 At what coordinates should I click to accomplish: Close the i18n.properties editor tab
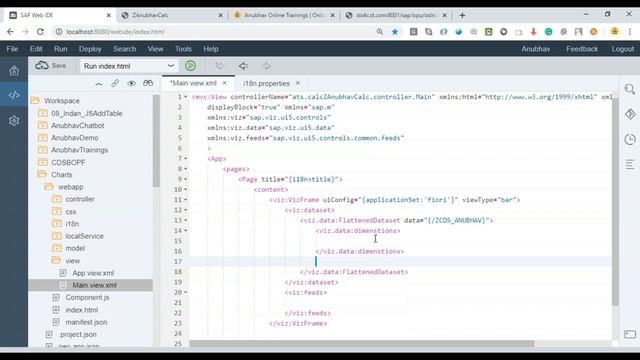click(x=298, y=83)
